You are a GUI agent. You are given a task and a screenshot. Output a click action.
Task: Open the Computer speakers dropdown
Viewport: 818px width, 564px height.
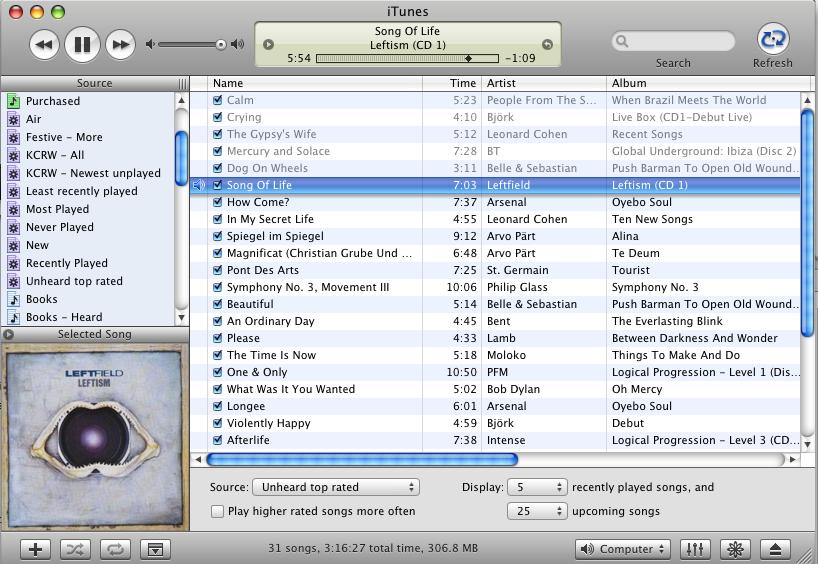click(623, 549)
